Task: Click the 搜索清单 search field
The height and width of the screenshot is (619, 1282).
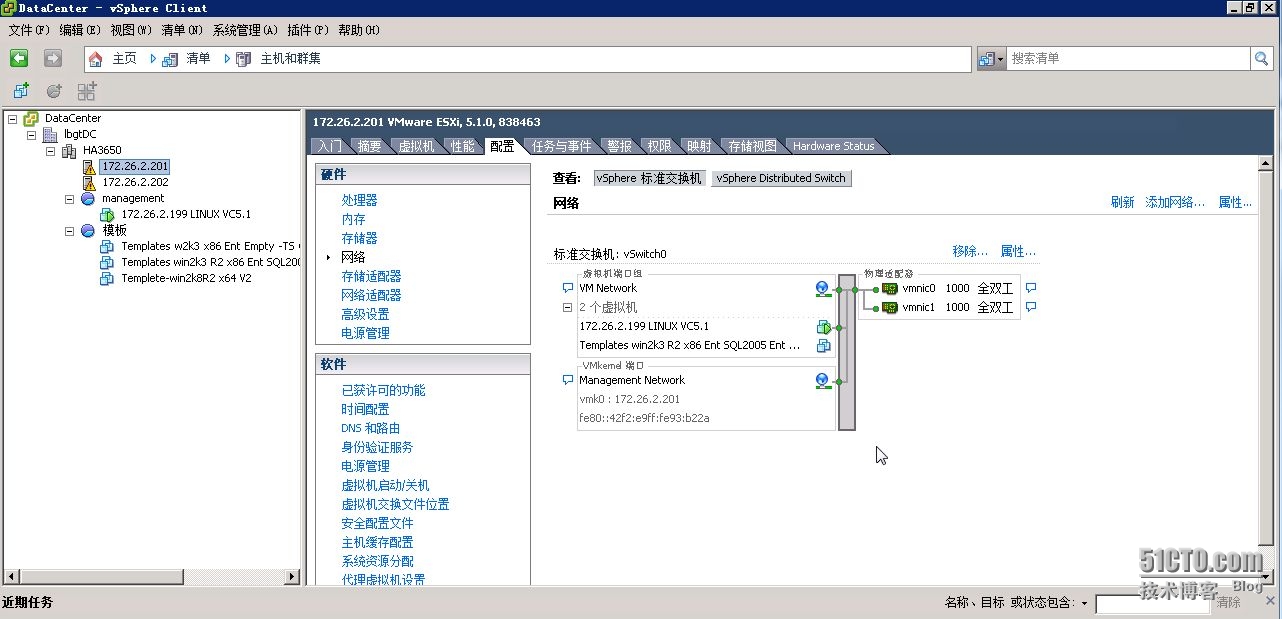Action: (x=1128, y=59)
